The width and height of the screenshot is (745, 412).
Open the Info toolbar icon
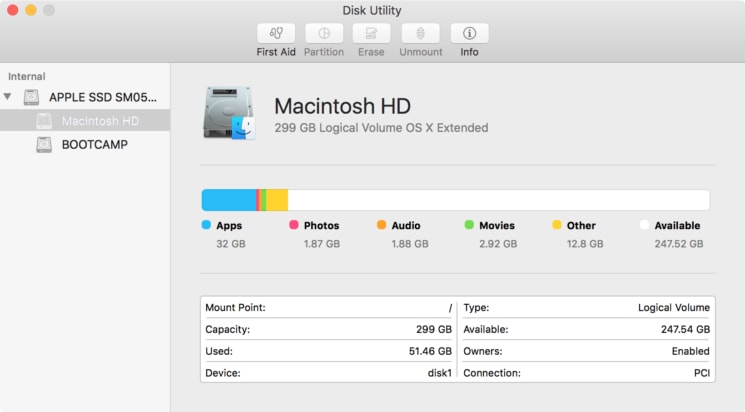click(469, 33)
